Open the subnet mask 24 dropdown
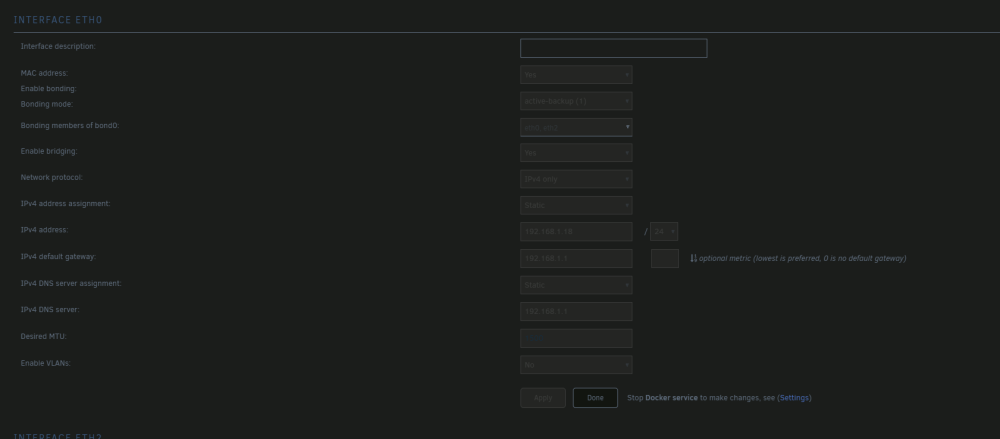The image size is (1000, 439). click(664, 232)
